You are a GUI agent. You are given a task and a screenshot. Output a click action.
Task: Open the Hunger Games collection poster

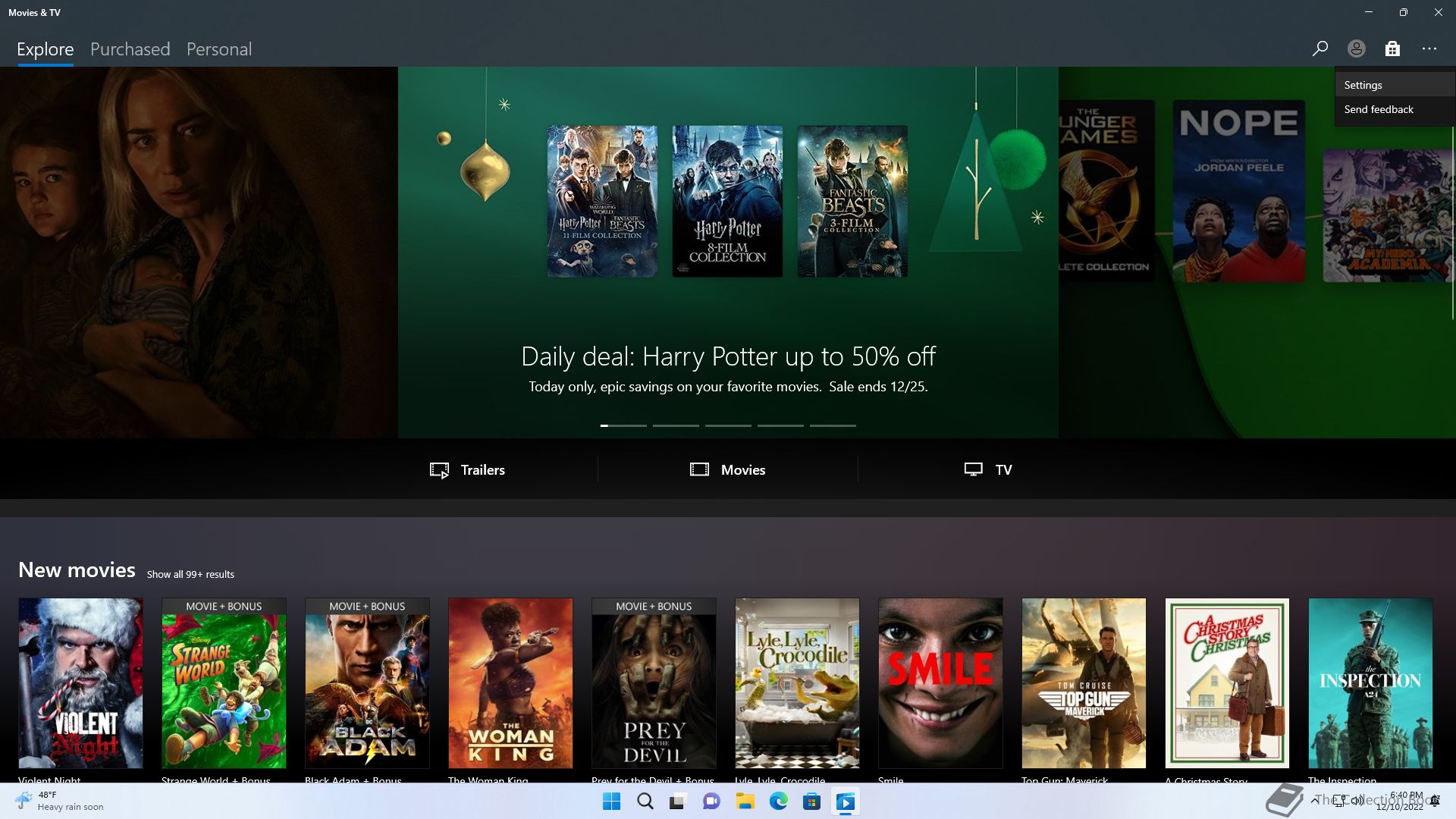(x=1106, y=191)
